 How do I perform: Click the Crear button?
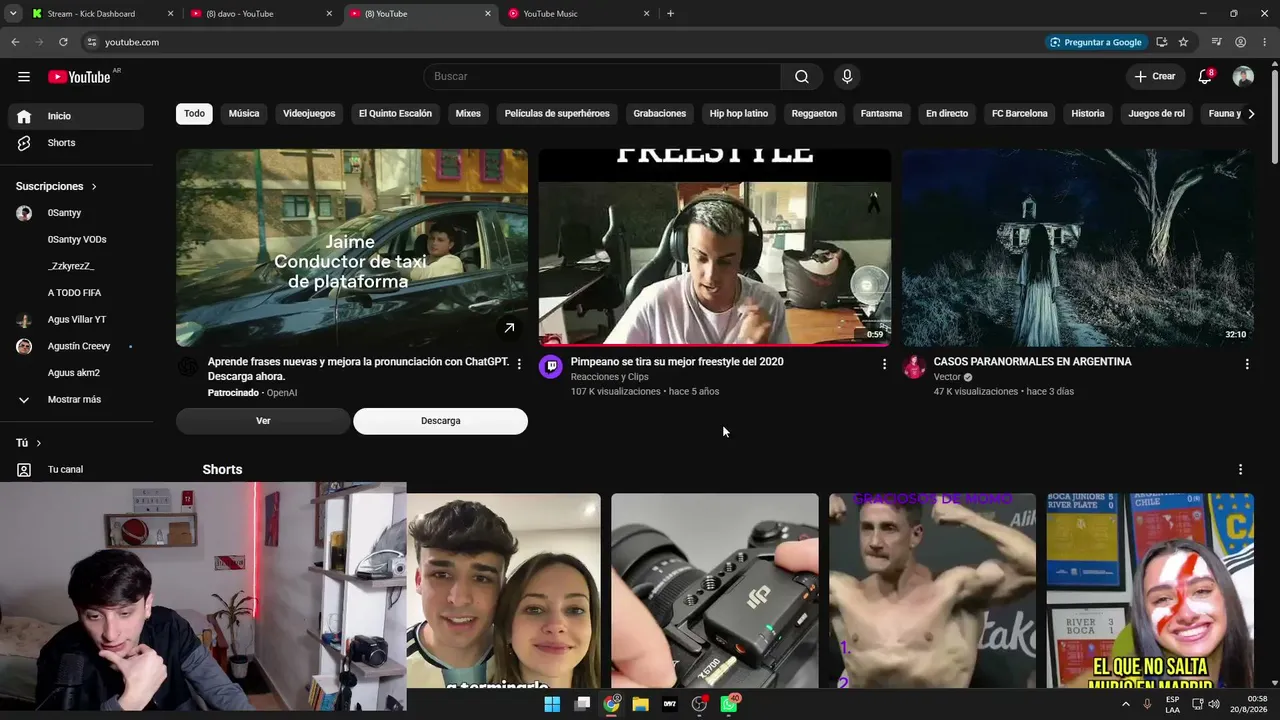[1155, 77]
